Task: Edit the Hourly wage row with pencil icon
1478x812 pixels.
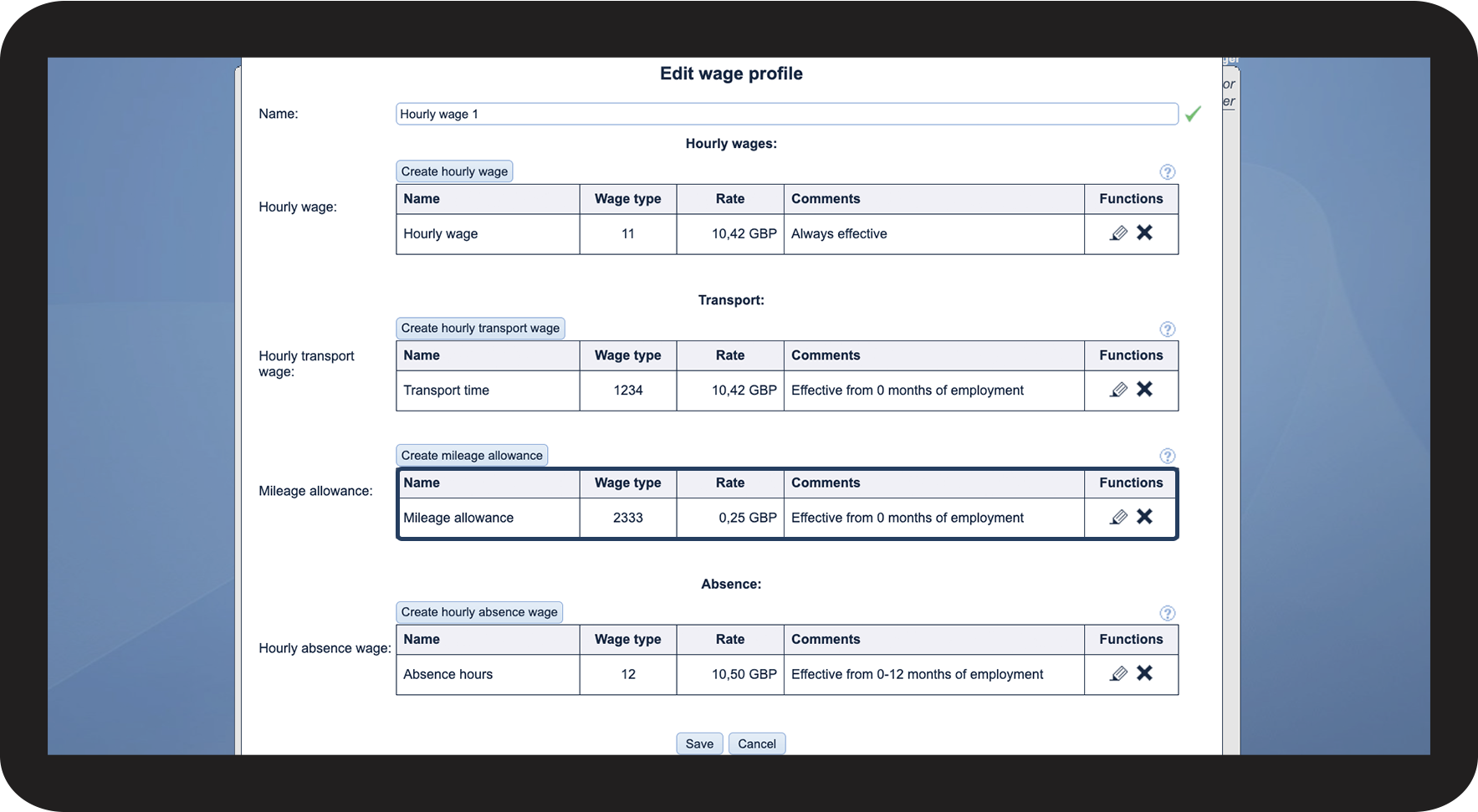Action: coord(1118,233)
